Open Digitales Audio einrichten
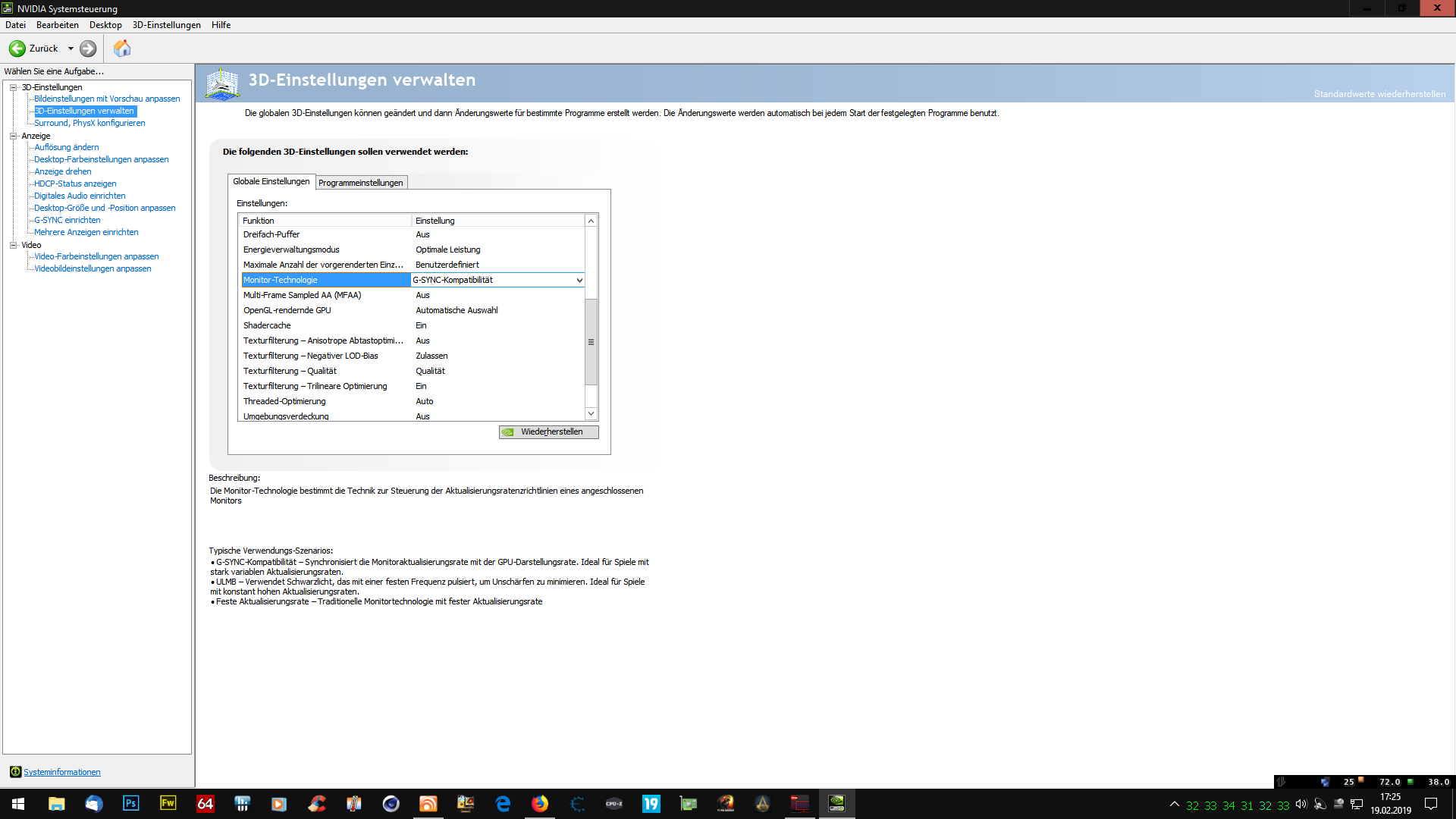The height and width of the screenshot is (819, 1456). click(80, 196)
